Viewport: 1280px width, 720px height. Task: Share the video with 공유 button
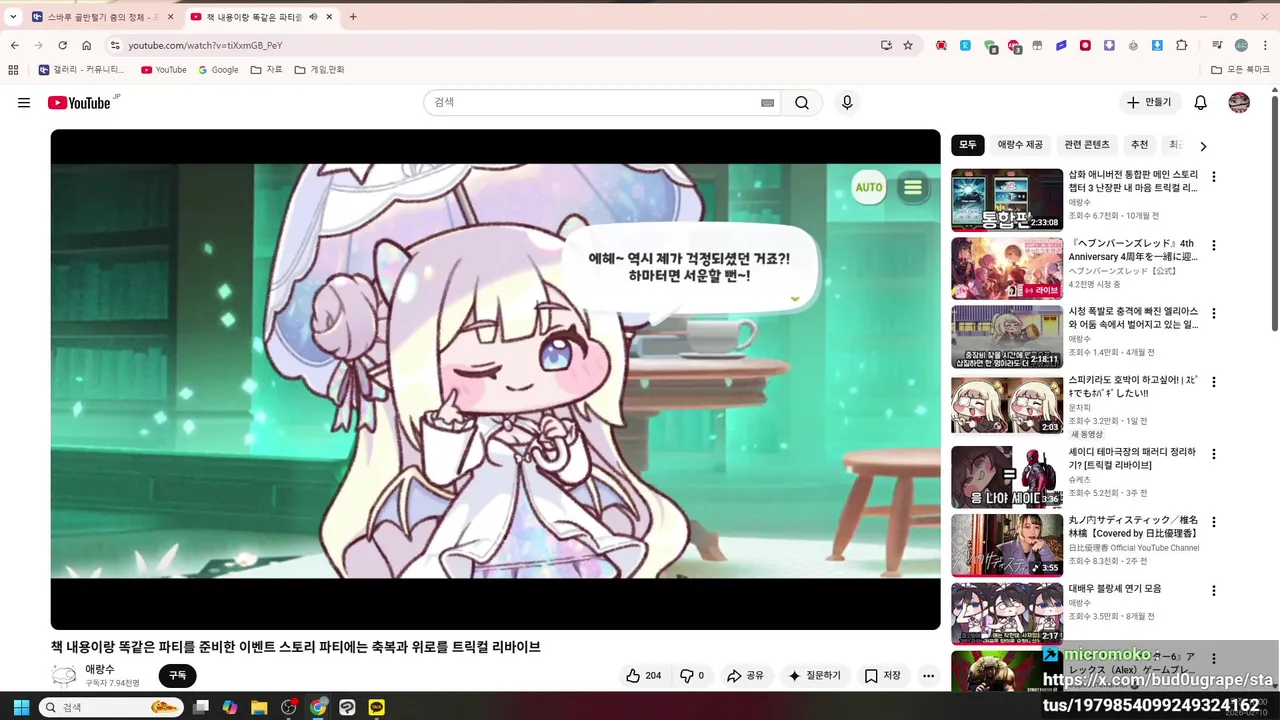(x=745, y=676)
